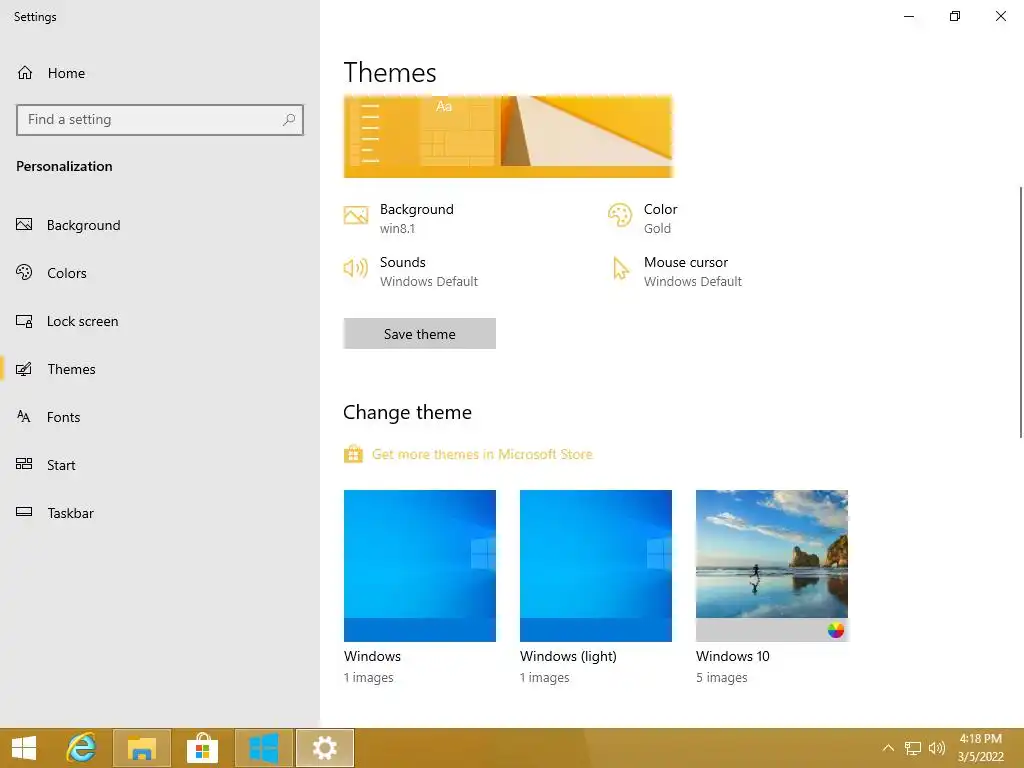Click the Home house icon in sidebar
The image size is (1024, 768).
25,72
